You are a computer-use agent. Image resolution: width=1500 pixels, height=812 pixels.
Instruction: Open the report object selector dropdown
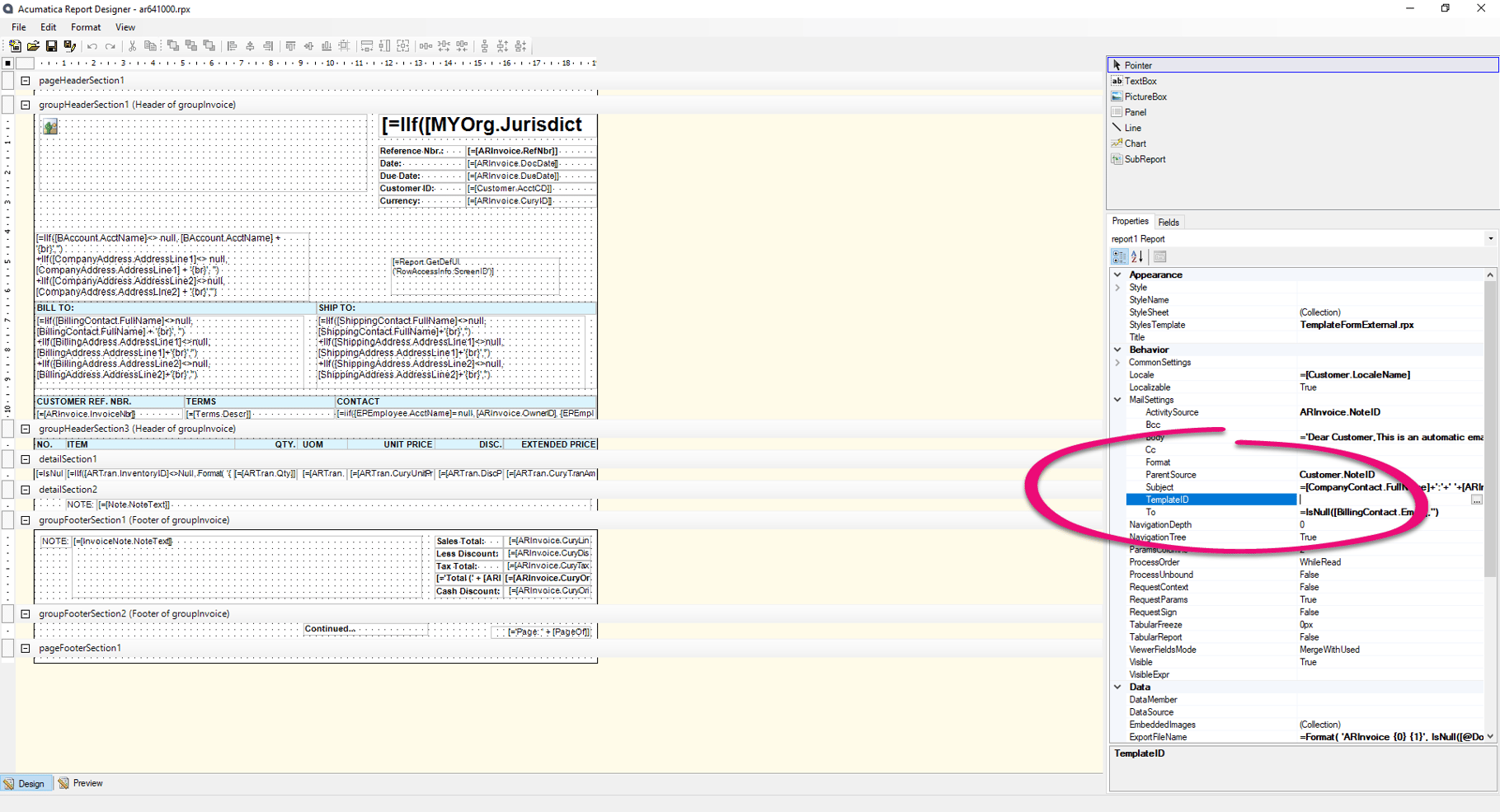(x=1489, y=238)
